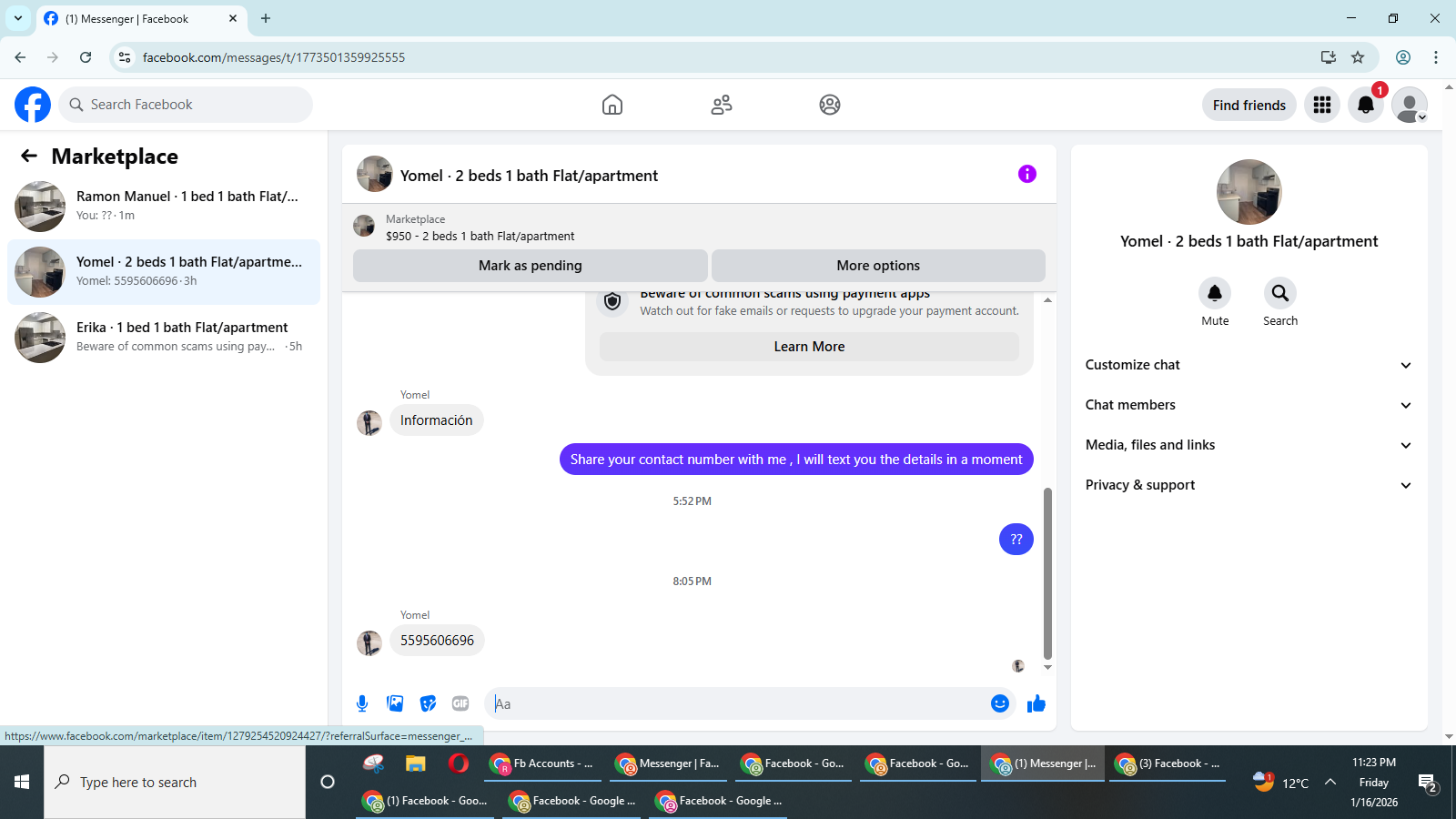Open Chrome profile icon

tap(1403, 57)
